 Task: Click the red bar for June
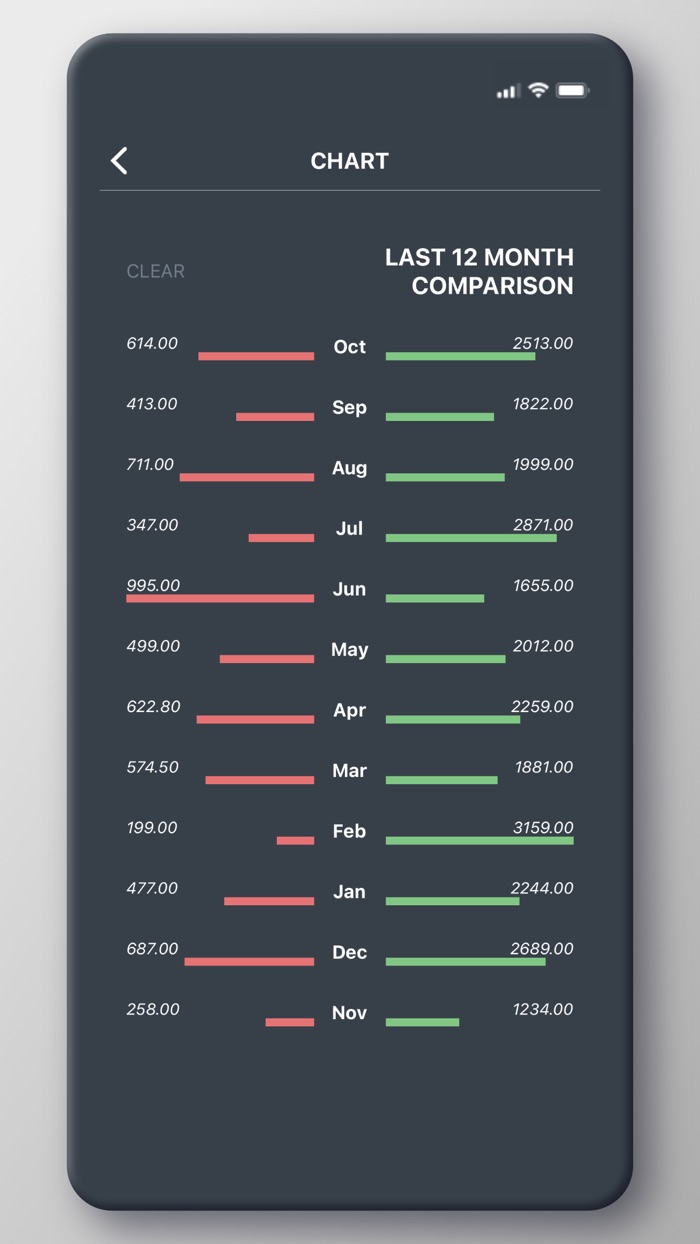coord(220,599)
